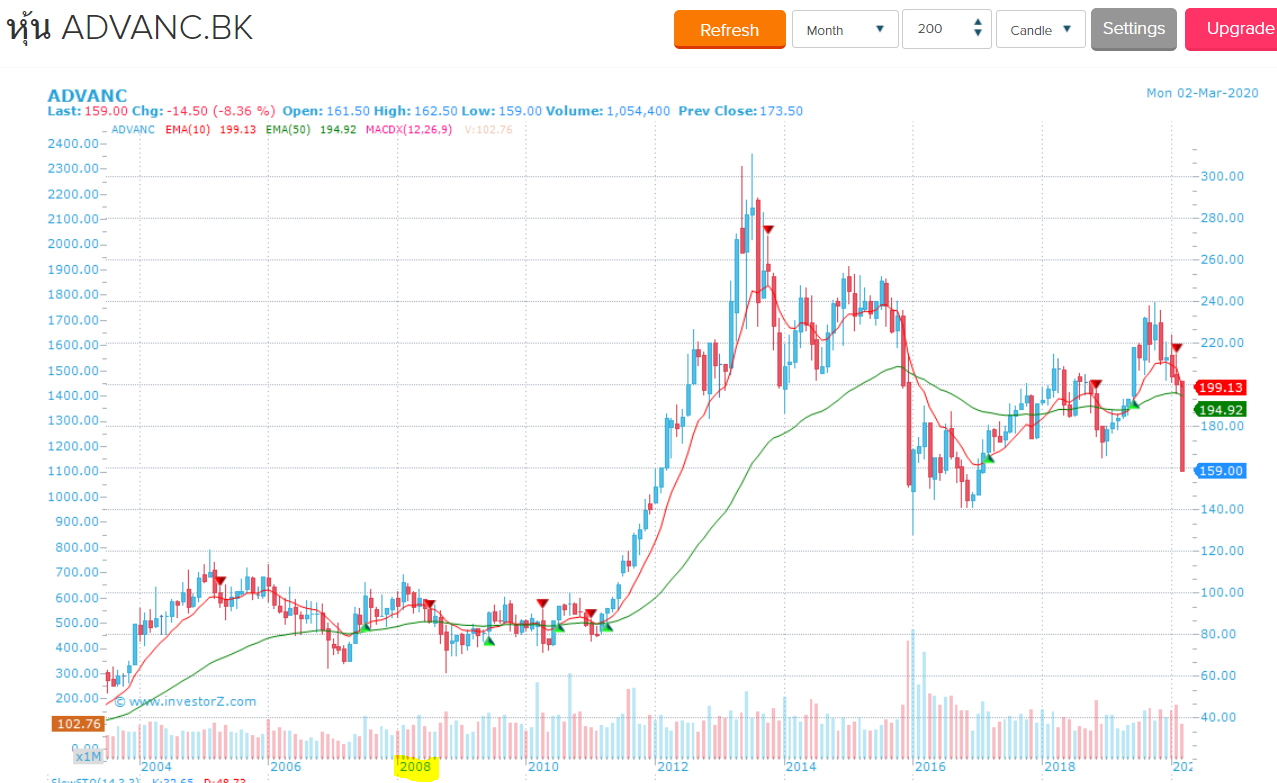
Task: Click the Prev Close: 173.50 value
Action: point(741,111)
